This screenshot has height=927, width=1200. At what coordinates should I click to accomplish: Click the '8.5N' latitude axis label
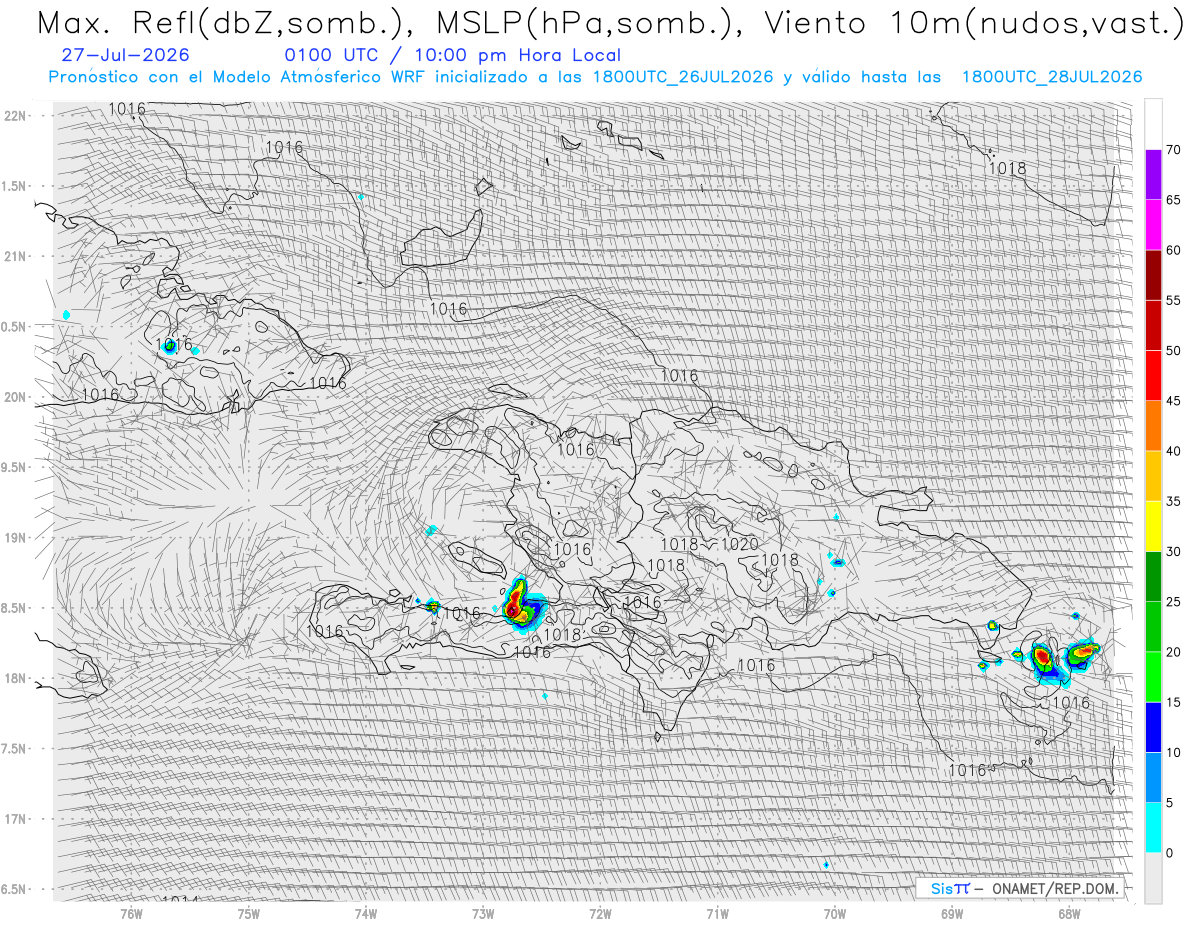[15, 609]
